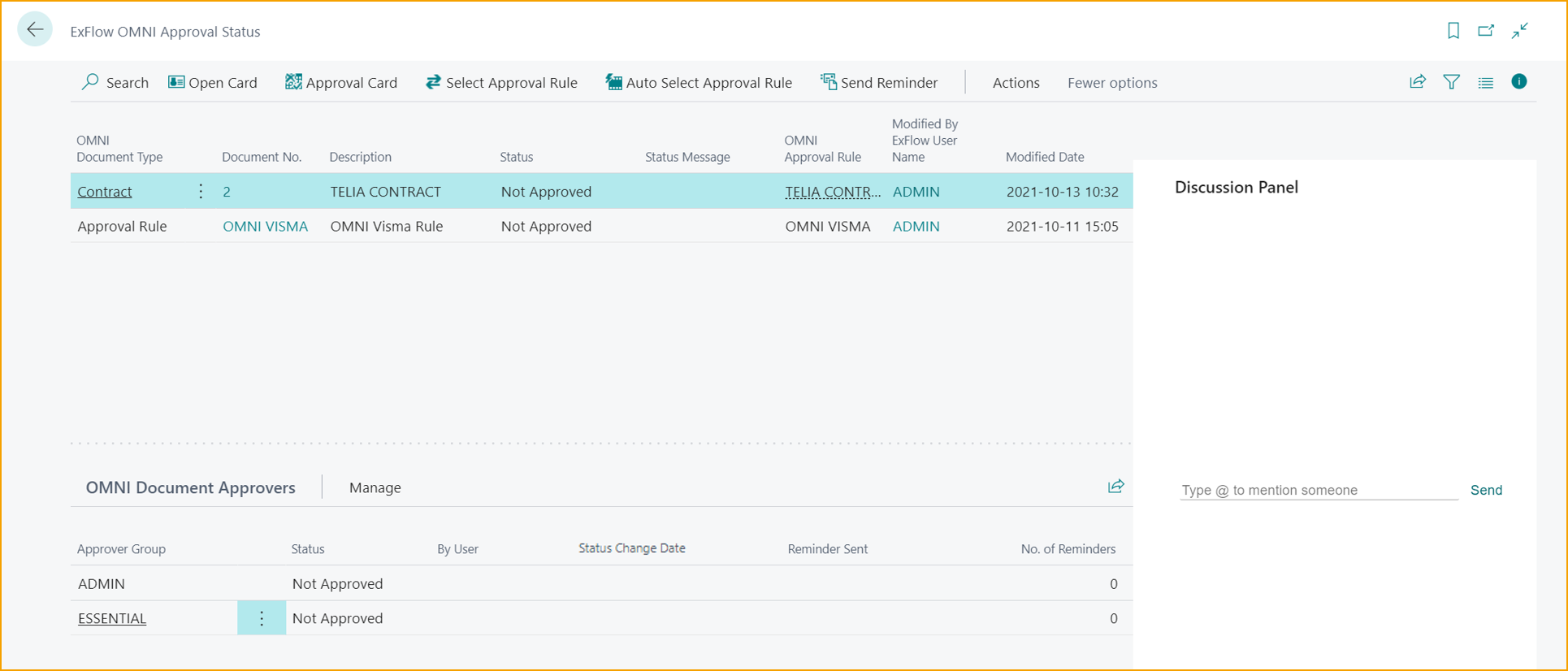Open the Actions menu

click(1016, 83)
